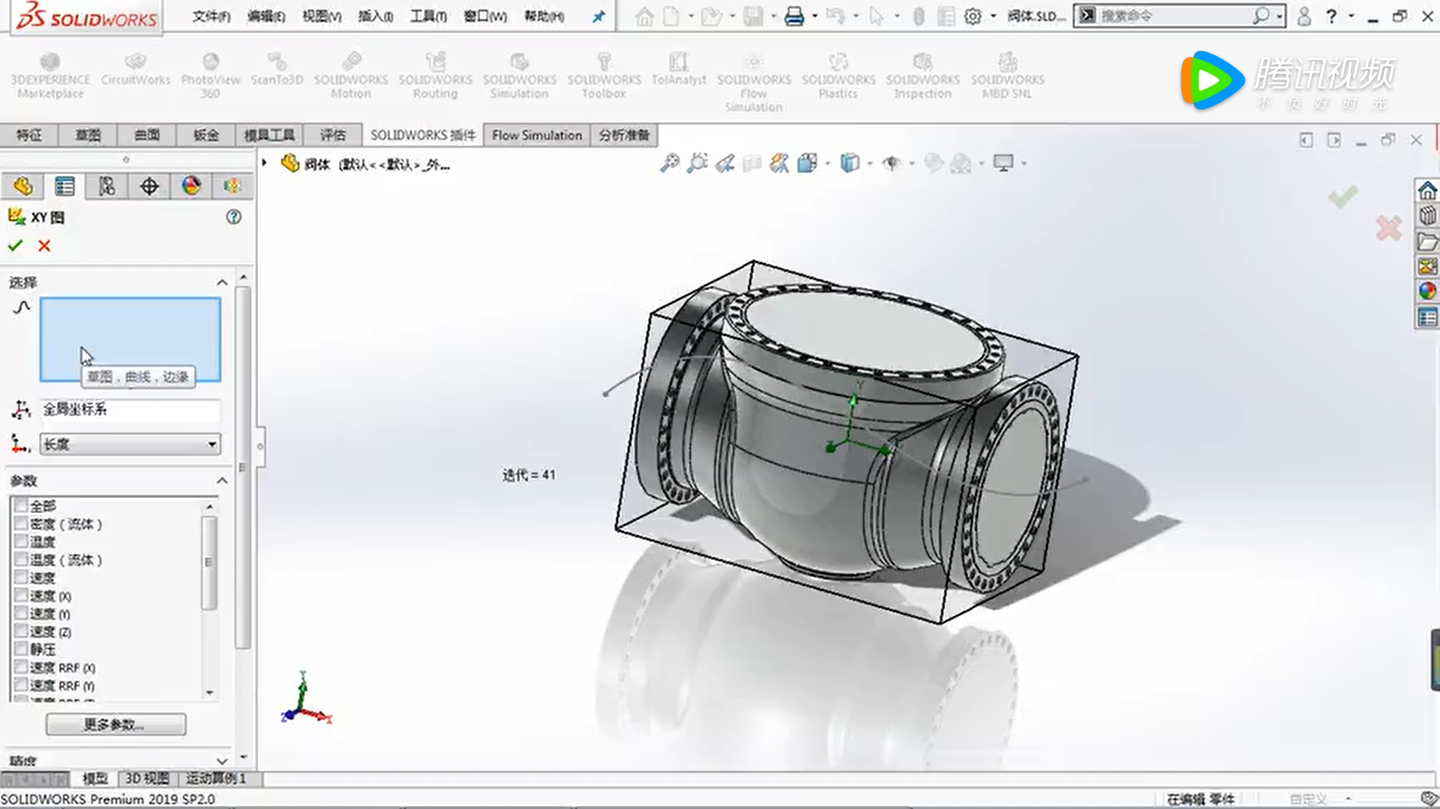The height and width of the screenshot is (809, 1440).
Task: Select the zoom to area magnifier icon
Action: click(x=696, y=162)
